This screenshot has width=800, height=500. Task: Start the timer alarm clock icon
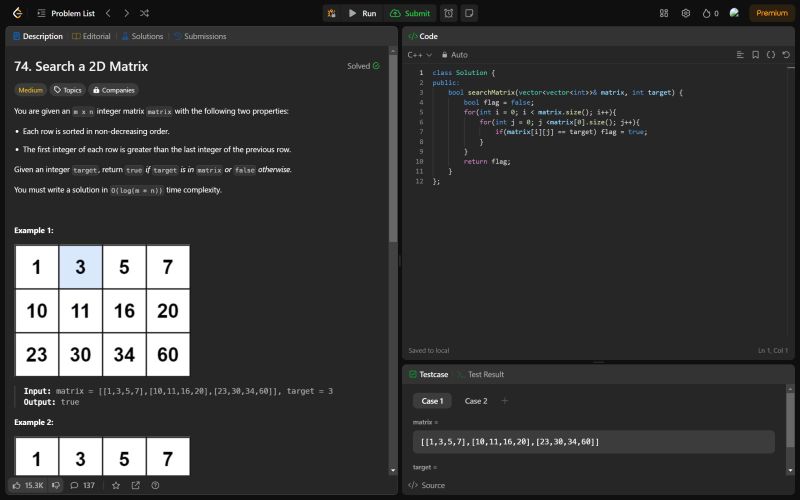pos(448,13)
